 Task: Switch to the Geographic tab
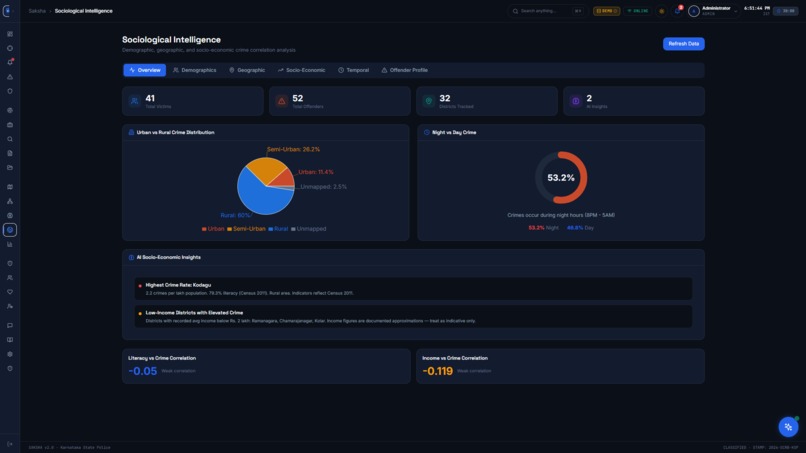pyautogui.click(x=247, y=70)
